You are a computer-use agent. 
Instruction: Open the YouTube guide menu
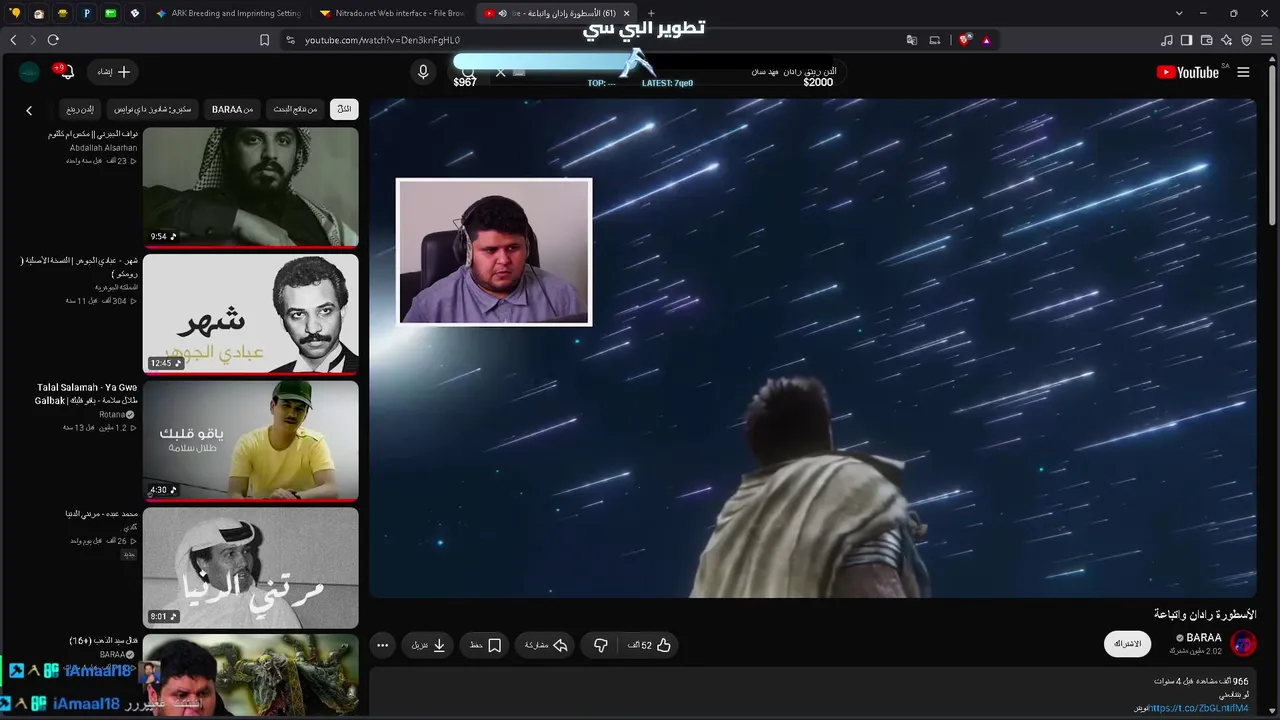tap(1243, 72)
